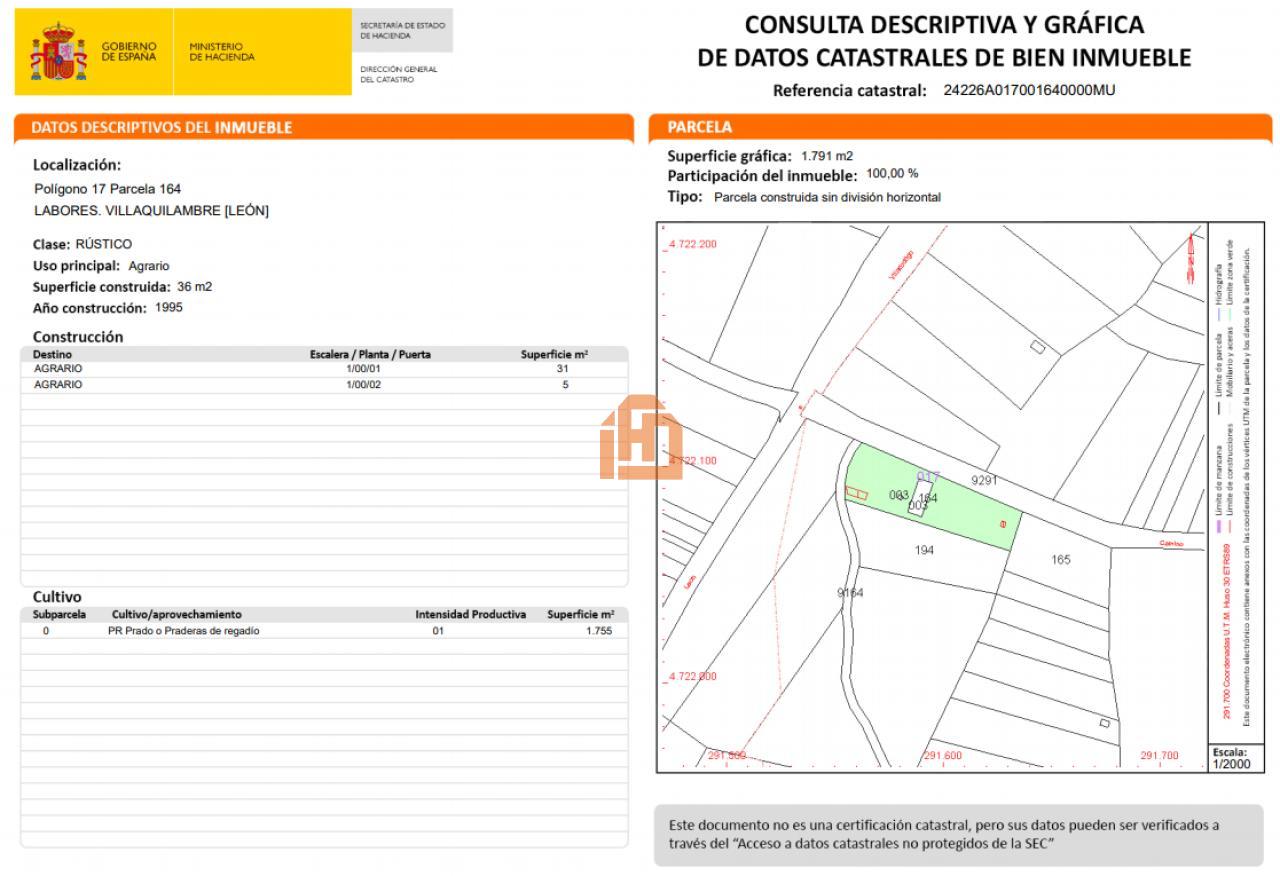Select the 'Gobierno de España' logo text
Screen dimensions: 1280x876
click(129, 51)
